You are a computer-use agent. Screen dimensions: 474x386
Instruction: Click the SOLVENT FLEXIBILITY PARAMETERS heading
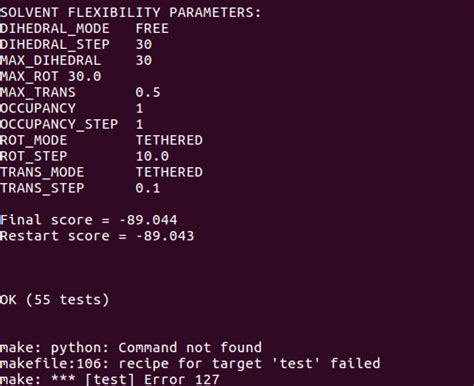(x=130, y=13)
